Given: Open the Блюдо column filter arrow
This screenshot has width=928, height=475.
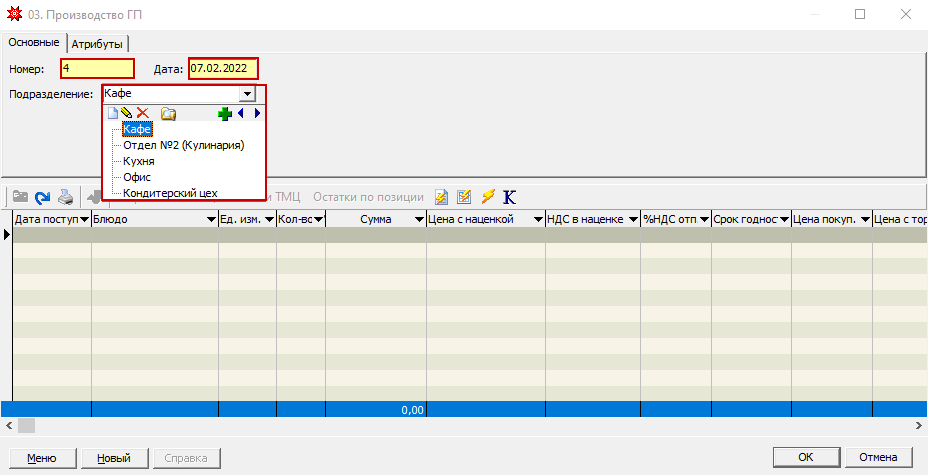Looking at the screenshot, I should click(211, 219).
